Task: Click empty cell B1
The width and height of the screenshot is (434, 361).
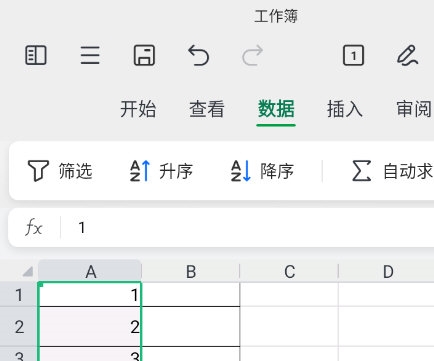Action: coord(191,295)
